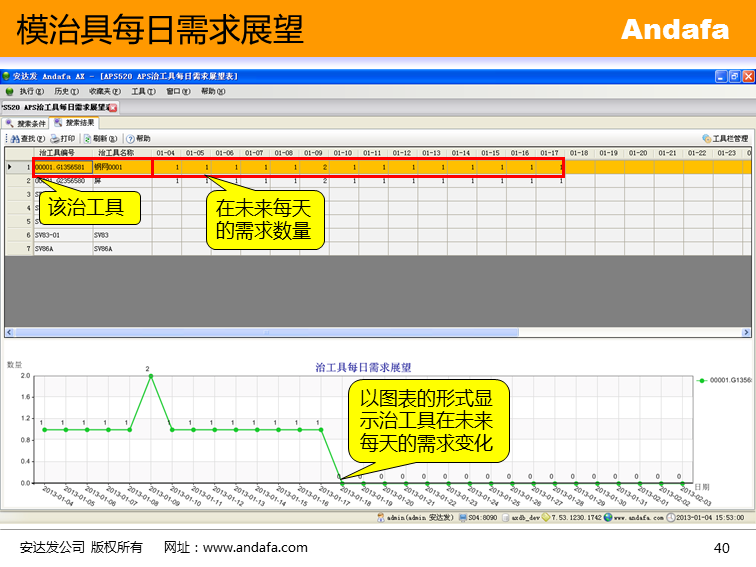Close the APS520 document tab with the red X

point(113,107)
